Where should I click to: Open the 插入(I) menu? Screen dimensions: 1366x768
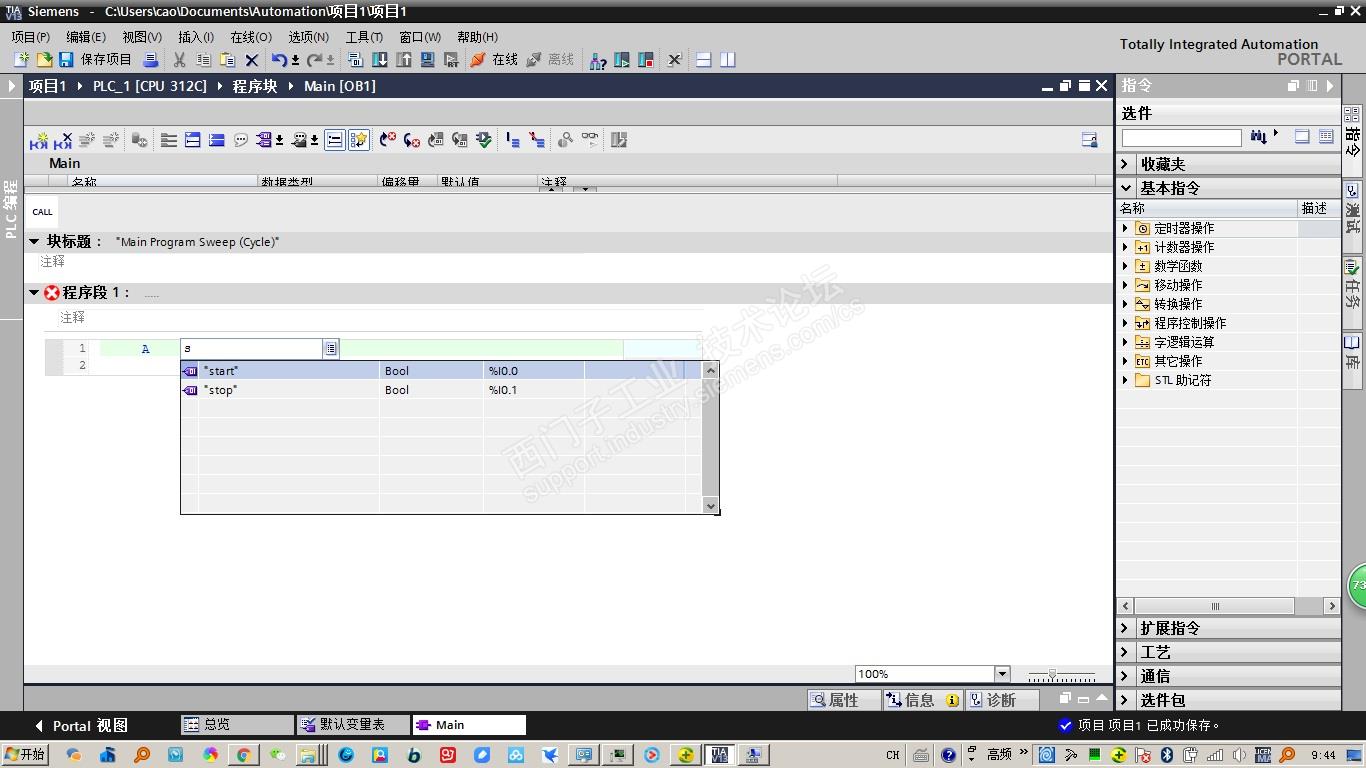(196, 37)
